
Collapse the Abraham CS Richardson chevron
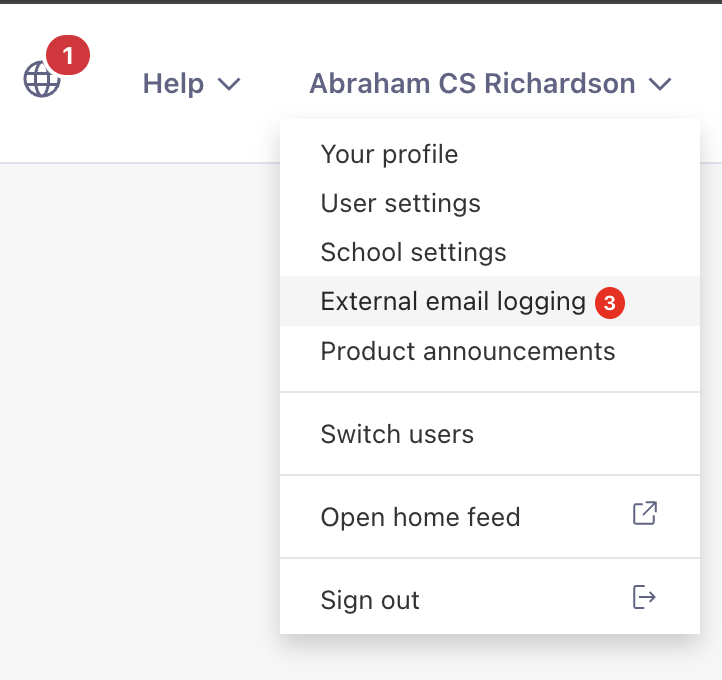tap(660, 84)
